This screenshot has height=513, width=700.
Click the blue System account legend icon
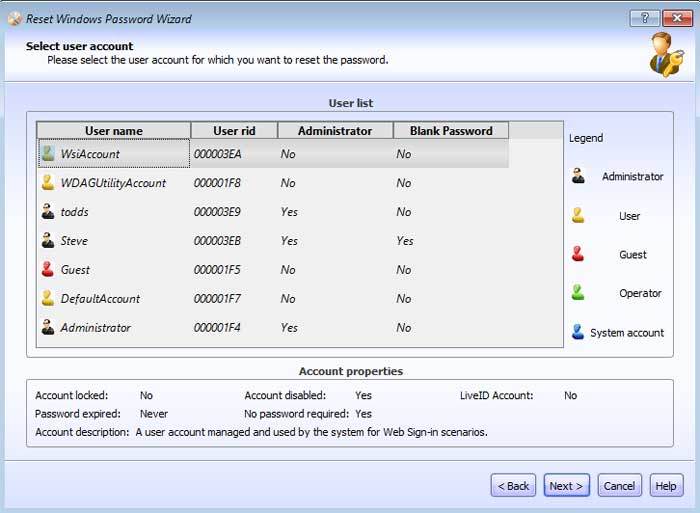[x=578, y=332]
